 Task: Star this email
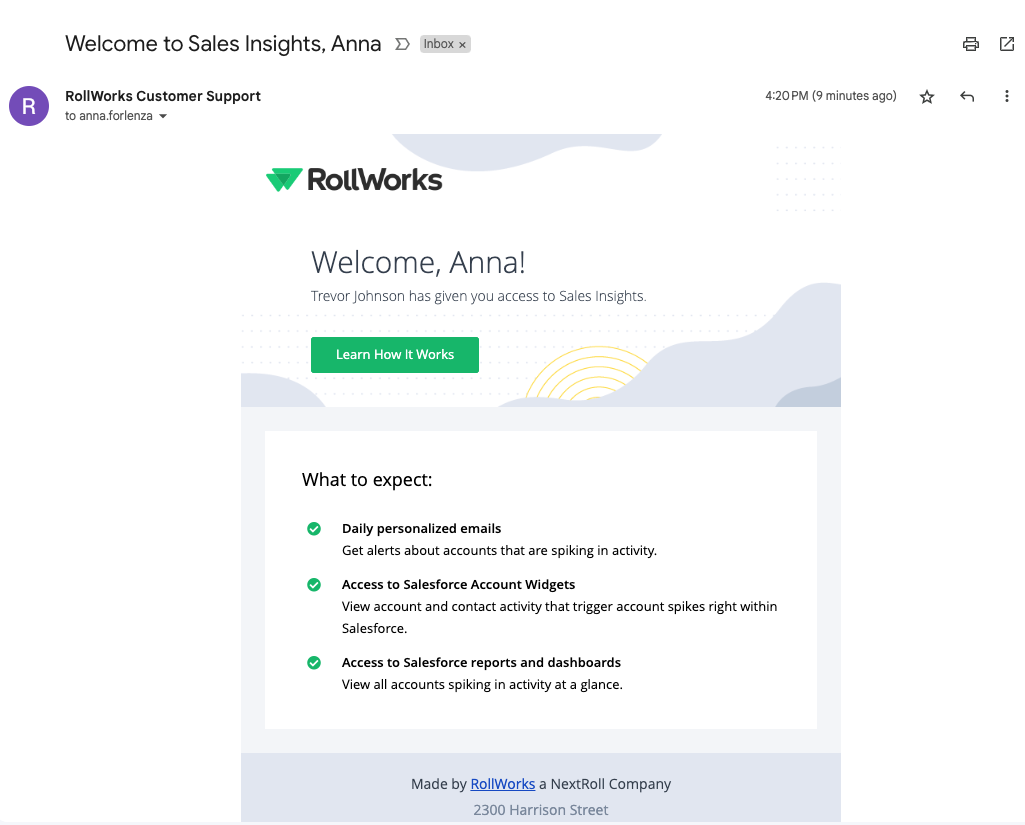point(927,96)
